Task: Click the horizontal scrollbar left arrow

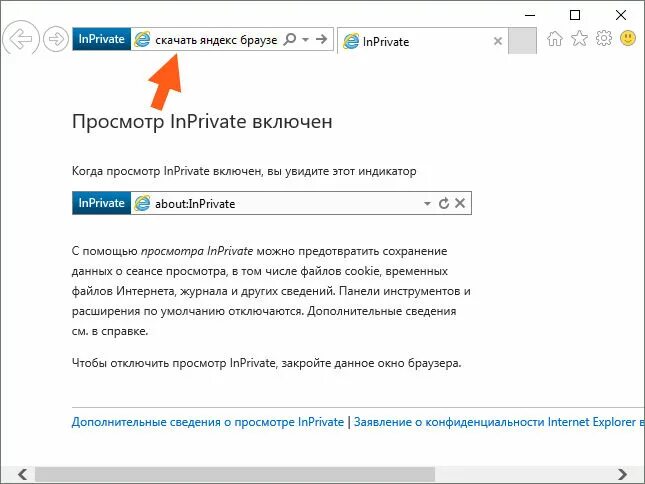Action: tap(23, 474)
